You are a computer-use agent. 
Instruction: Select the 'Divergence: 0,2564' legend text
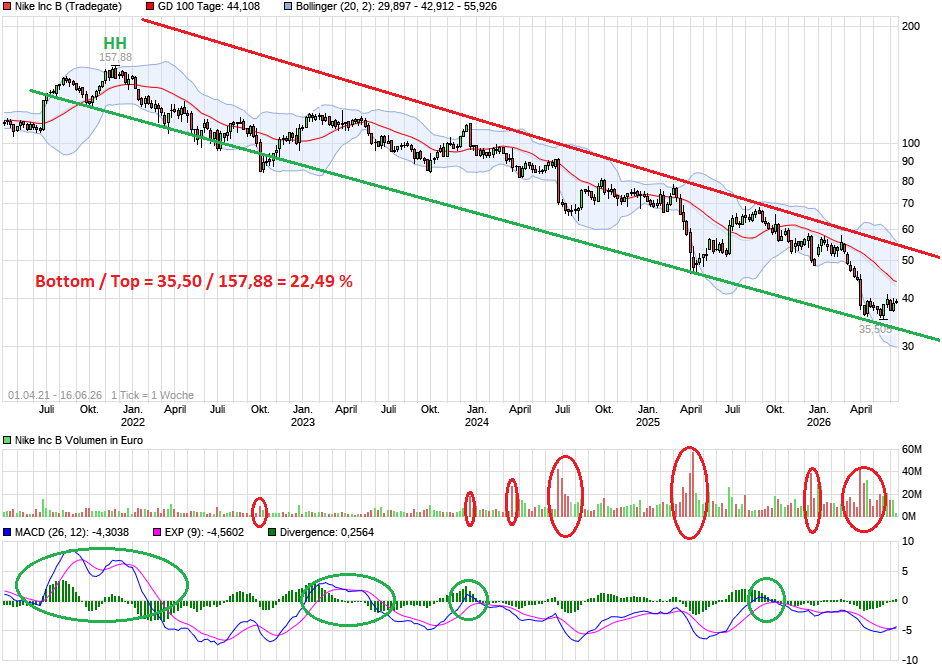(x=327, y=532)
